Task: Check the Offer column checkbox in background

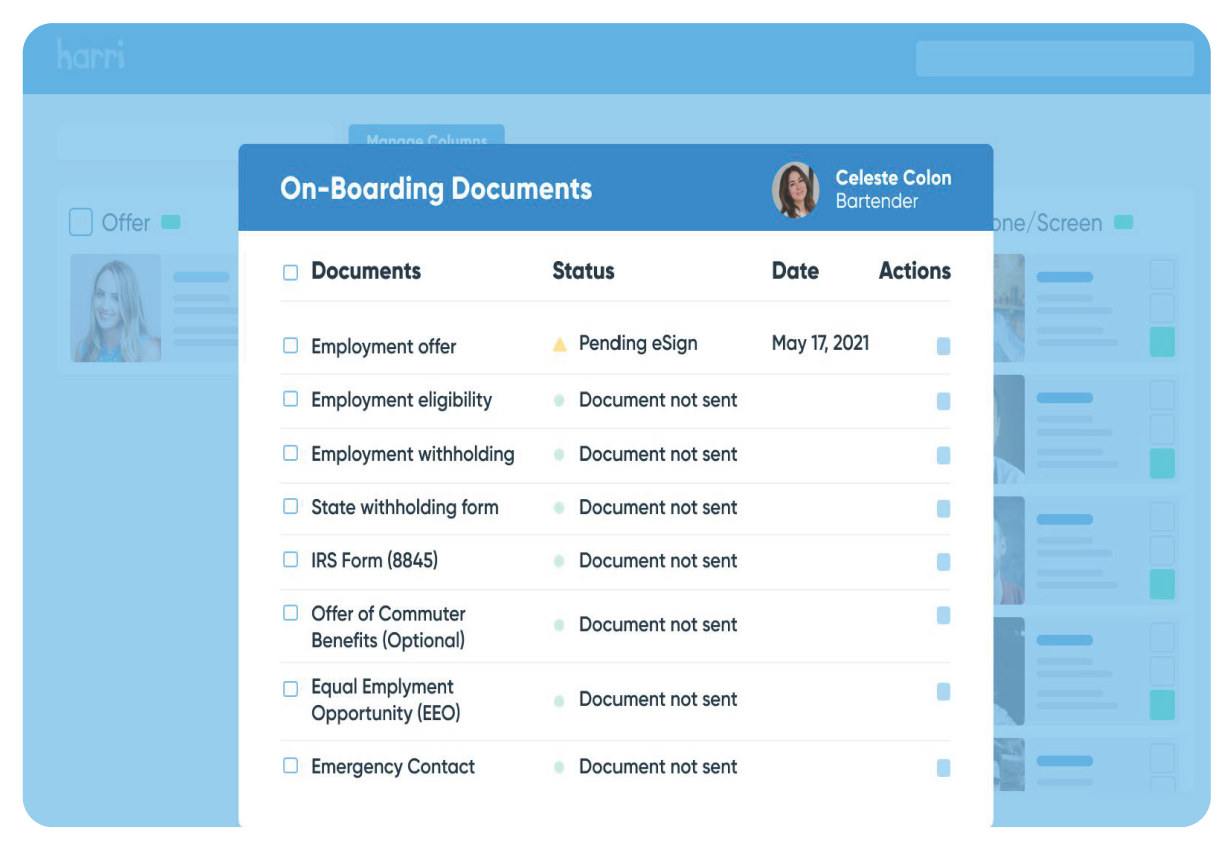Action: click(x=81, y=222)
